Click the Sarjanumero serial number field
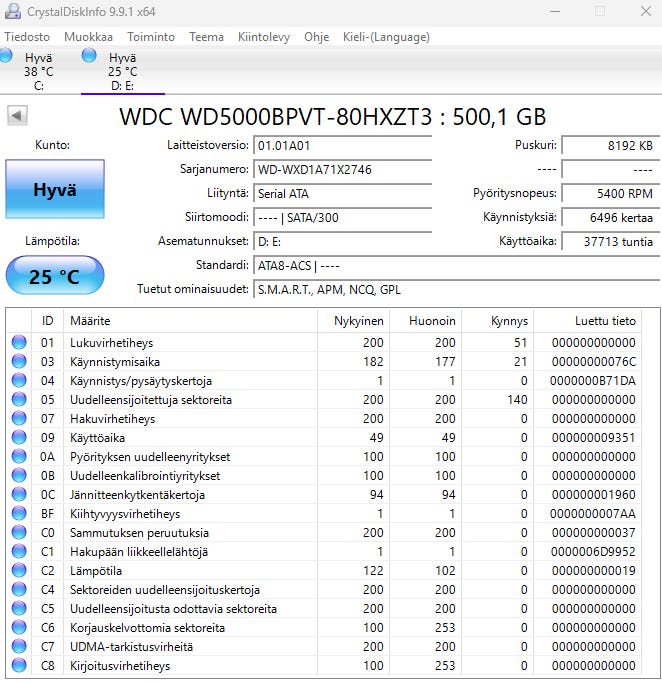662x682 pixels. coord(343,169)
